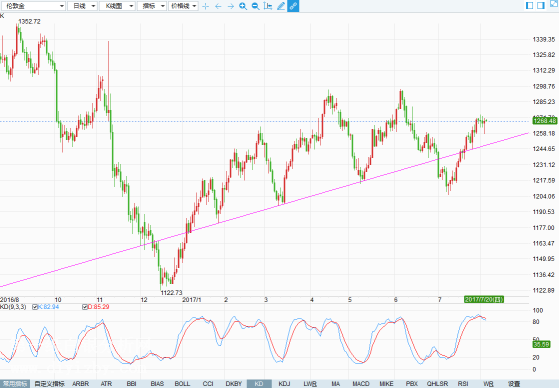
Task: Select the ARBR indicator tab
Action: pos(81,384)
